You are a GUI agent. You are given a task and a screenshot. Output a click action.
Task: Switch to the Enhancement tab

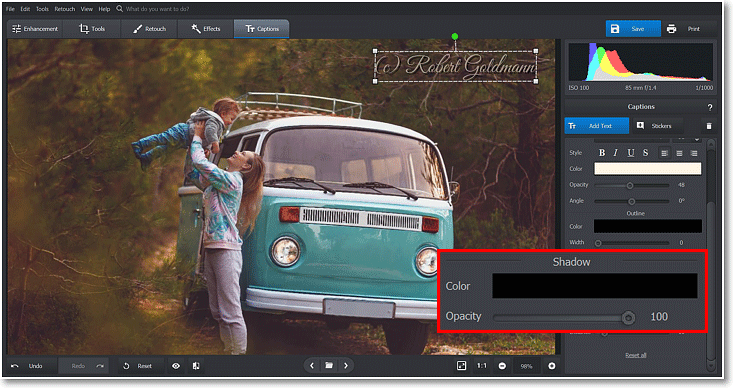click(35, 29)
